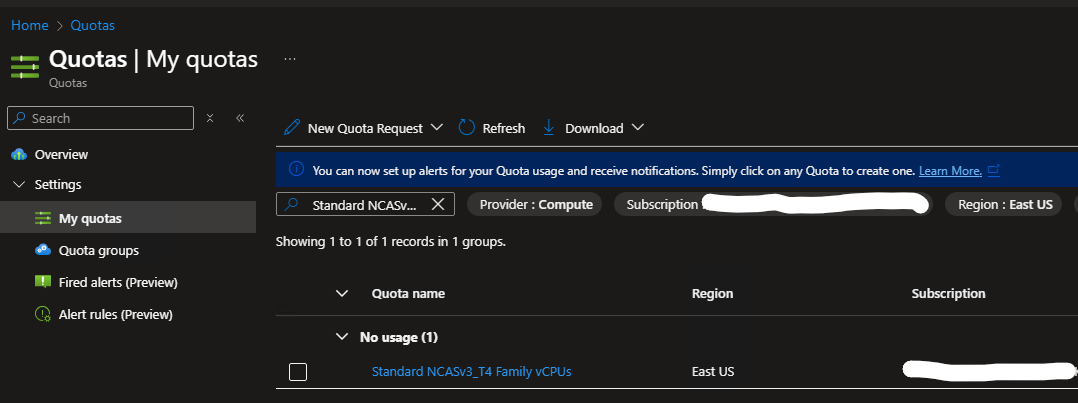
Task: Select My quotas in sidebar
Action: [128, 219]
